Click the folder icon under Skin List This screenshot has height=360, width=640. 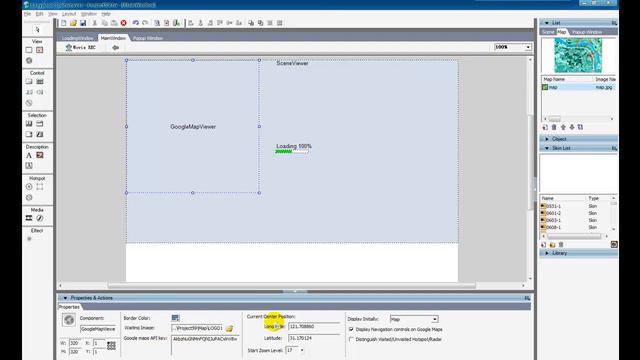(552, 245)
